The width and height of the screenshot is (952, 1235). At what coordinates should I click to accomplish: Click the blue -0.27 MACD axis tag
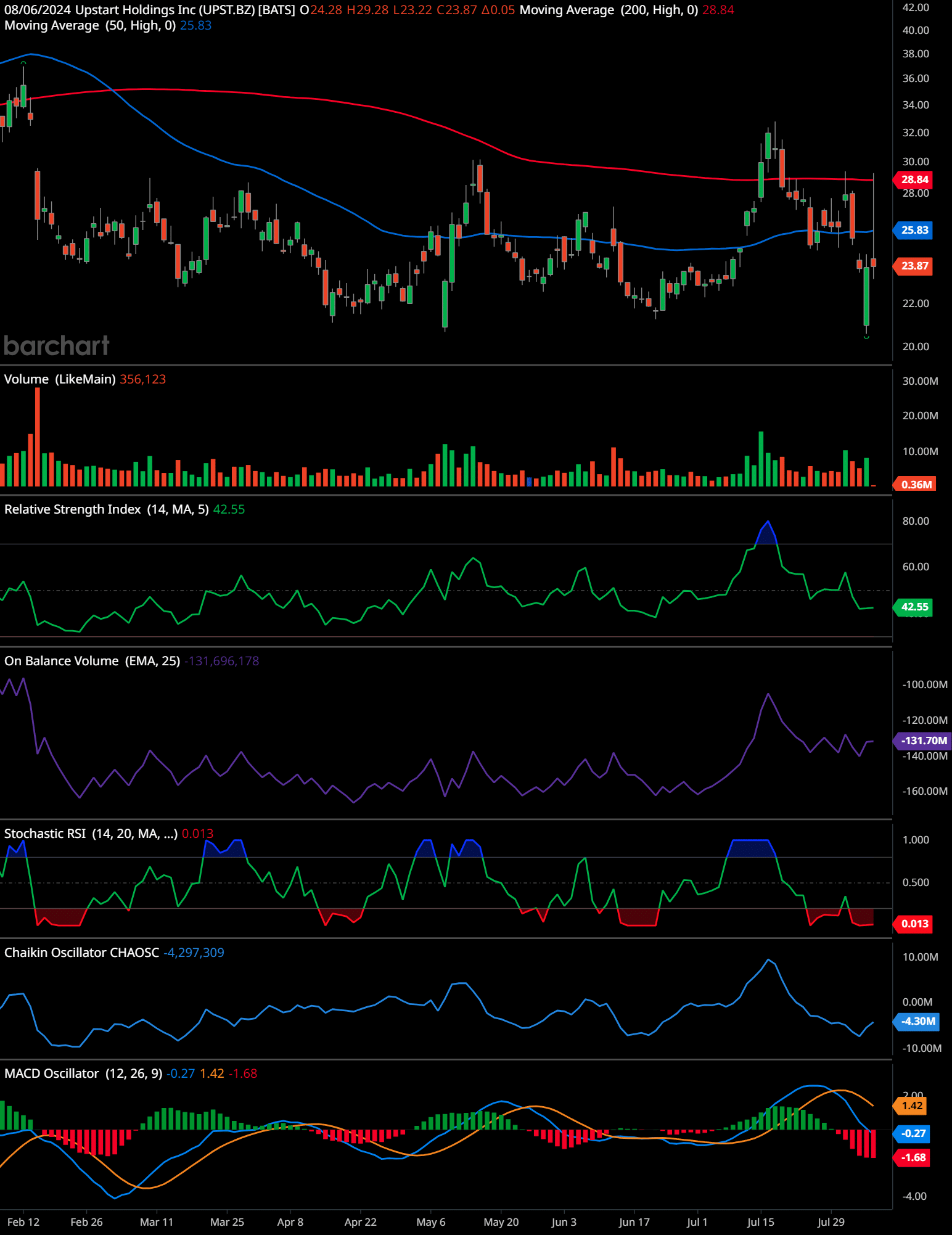913,1133
